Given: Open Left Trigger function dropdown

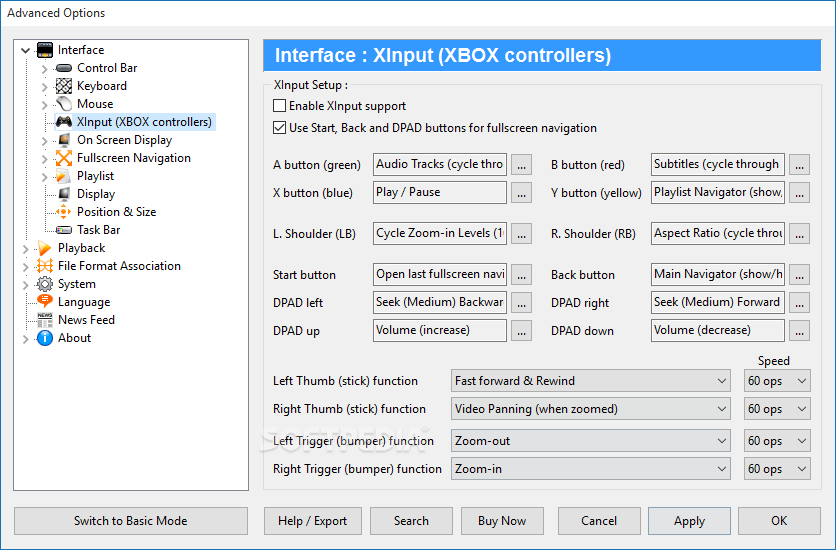Looking at the screenshot, I should (591, 441).
